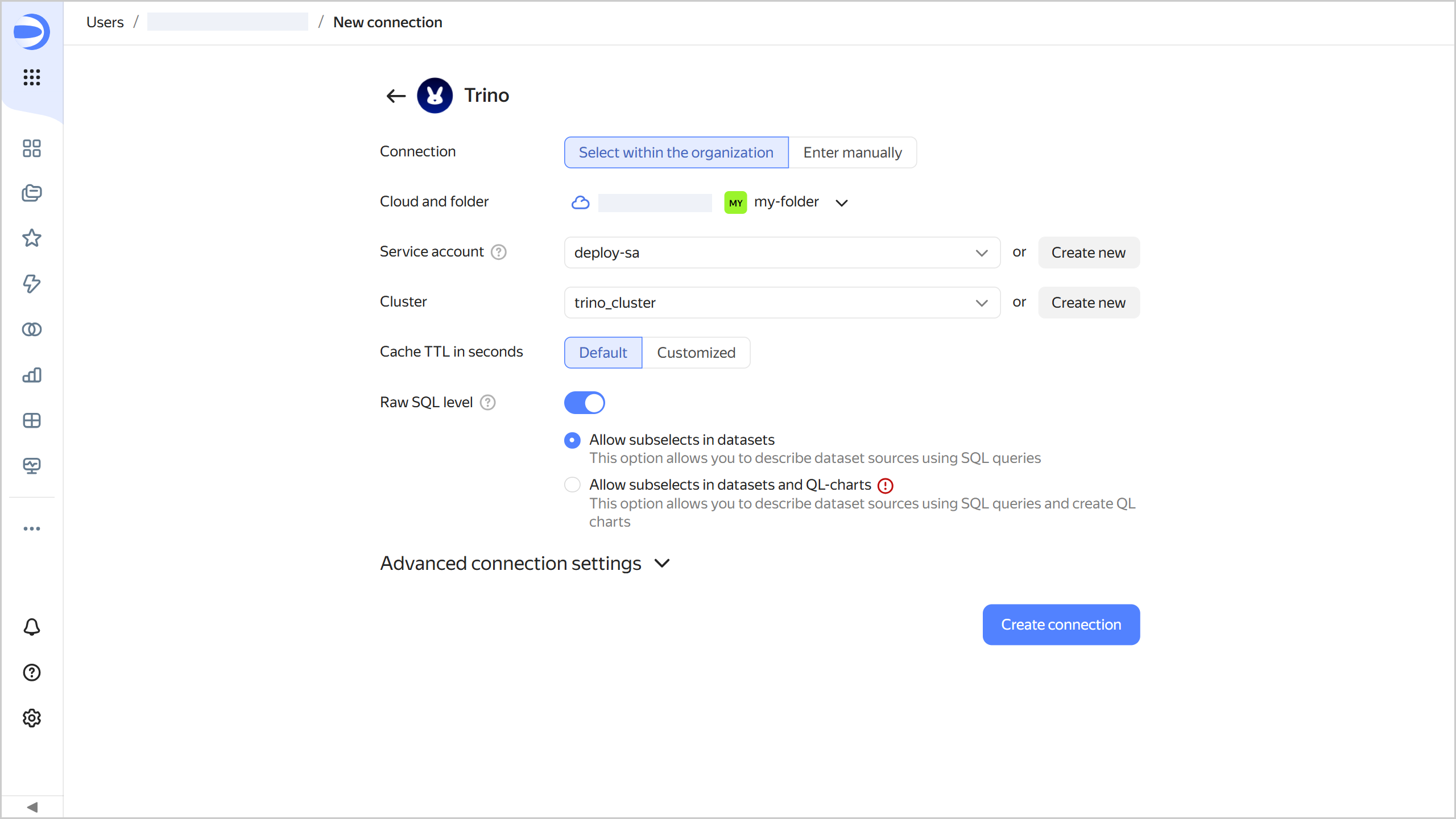Screen dimensions: 1456x819
Task: Open the apps grid menu icon
Action: 32,77
